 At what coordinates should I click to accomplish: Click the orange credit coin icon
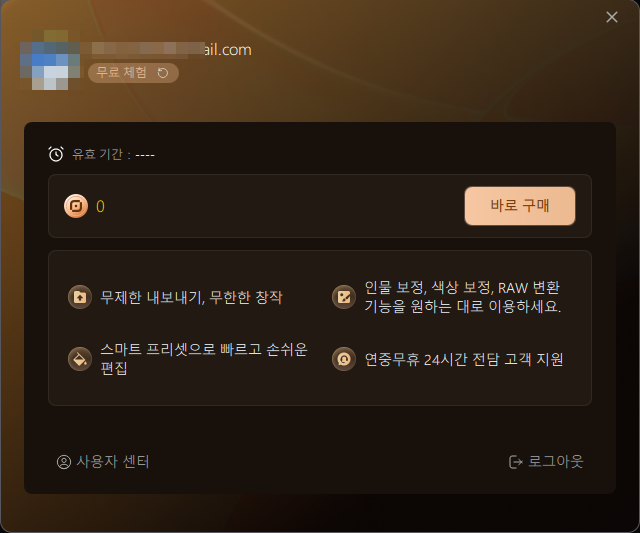click(x=76, y=206)
